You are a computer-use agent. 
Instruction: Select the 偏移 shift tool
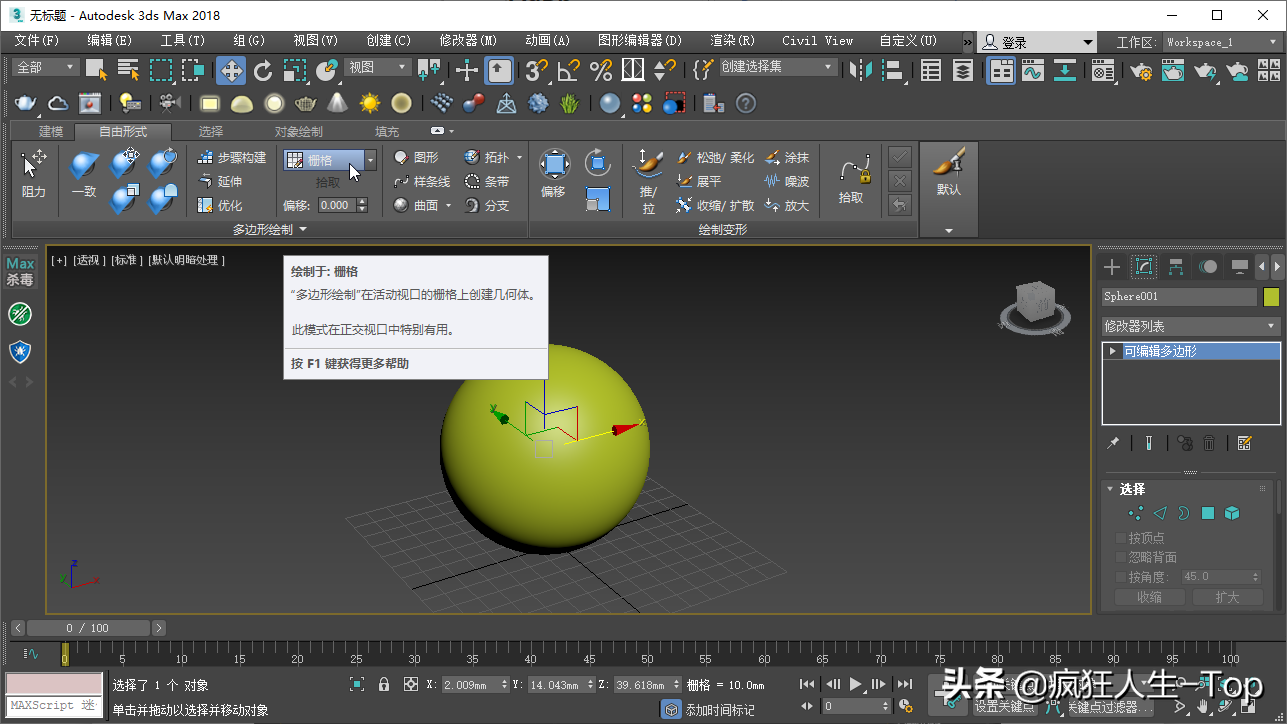click(x=554, y=173)
